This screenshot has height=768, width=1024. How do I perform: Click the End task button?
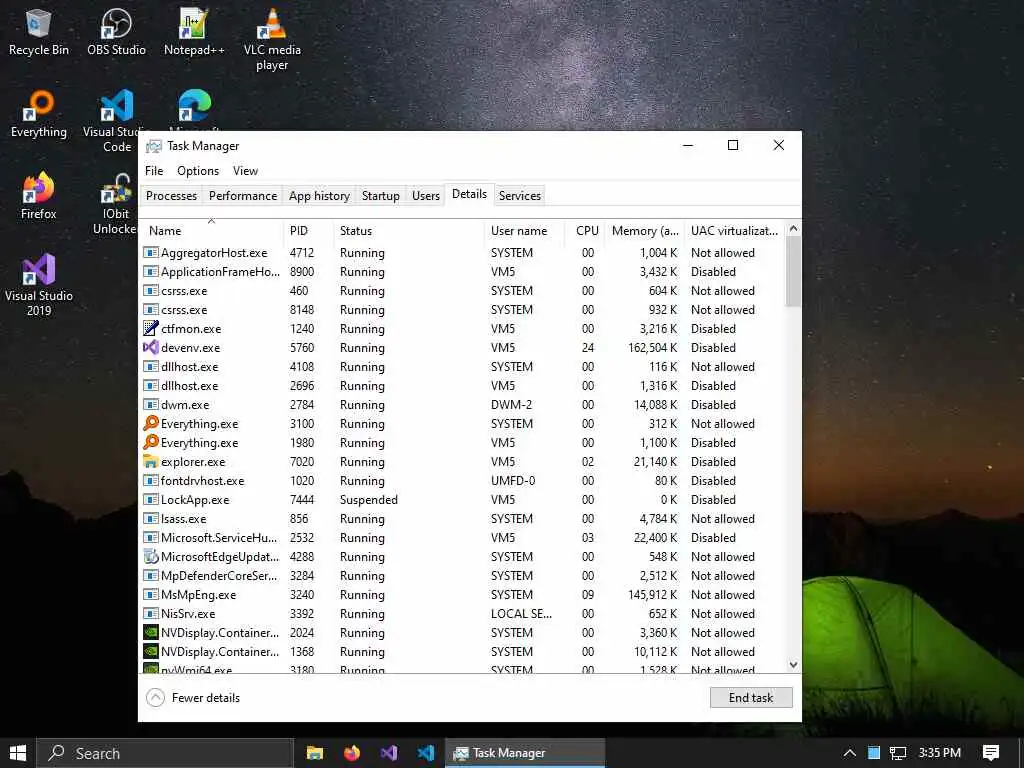(751, 697)
